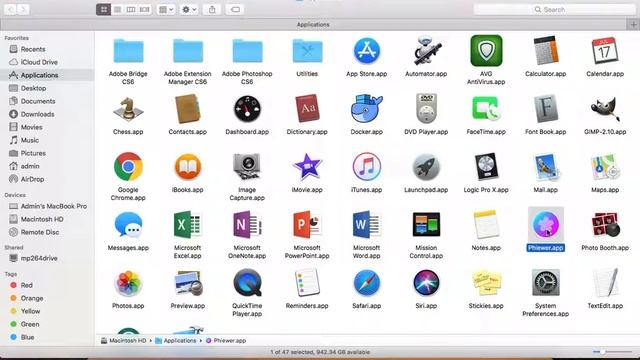Click the Edit Tags toolbar button
The image size is (640, 360).
point(236,9)
